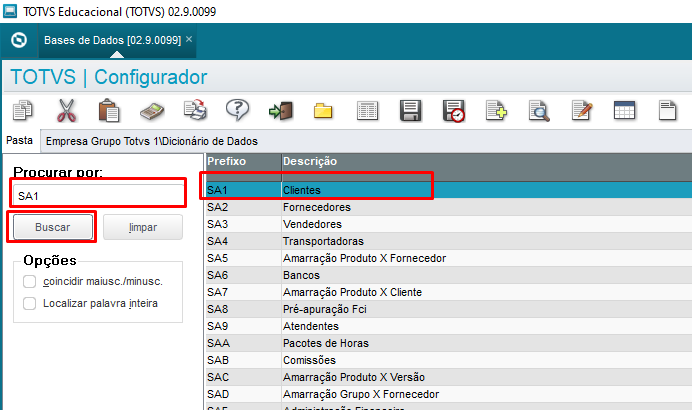
Task: Select the scissors Cut icon
Action: click(66, 110)
